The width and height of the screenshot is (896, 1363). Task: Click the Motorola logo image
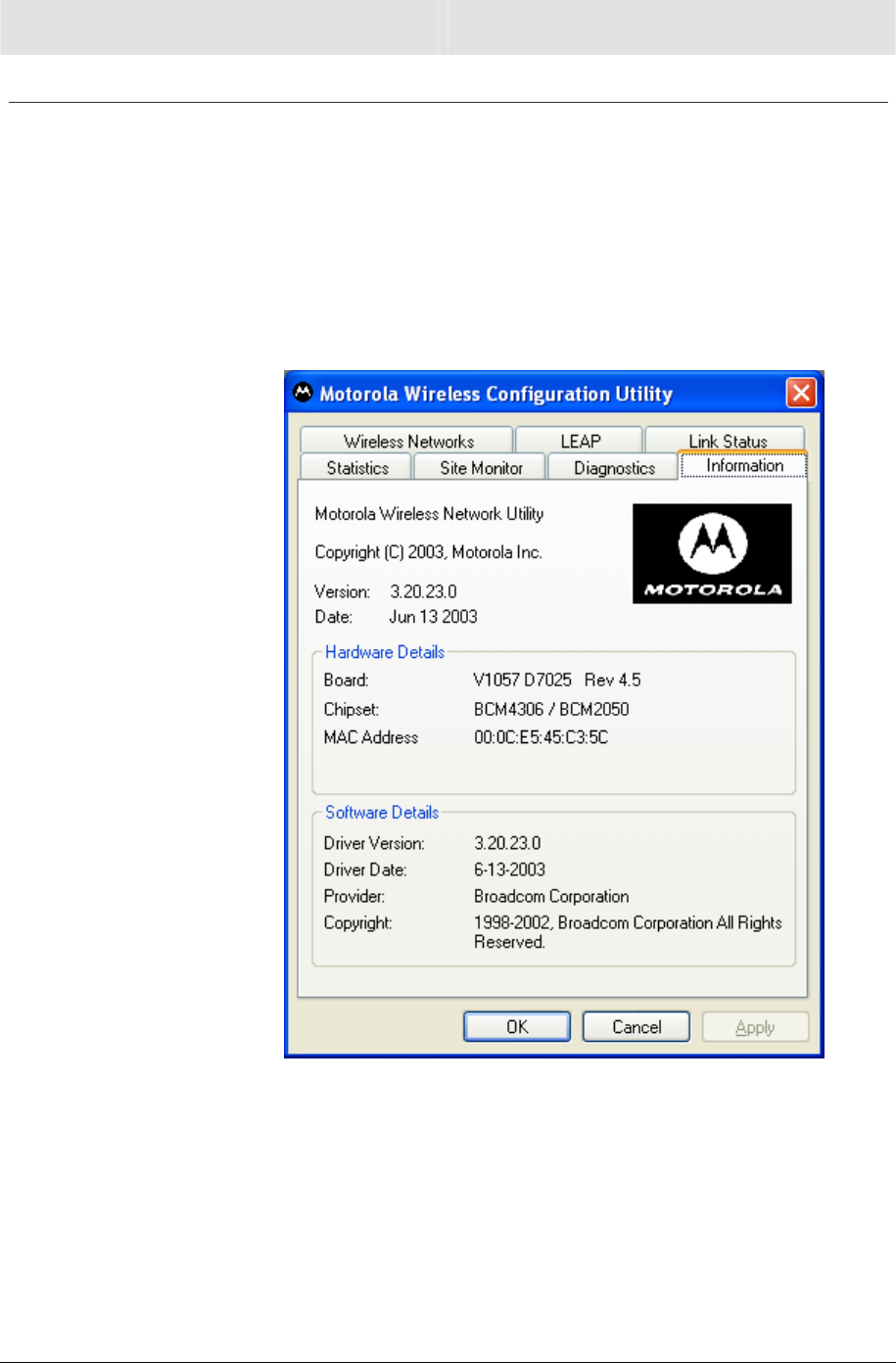712,553
